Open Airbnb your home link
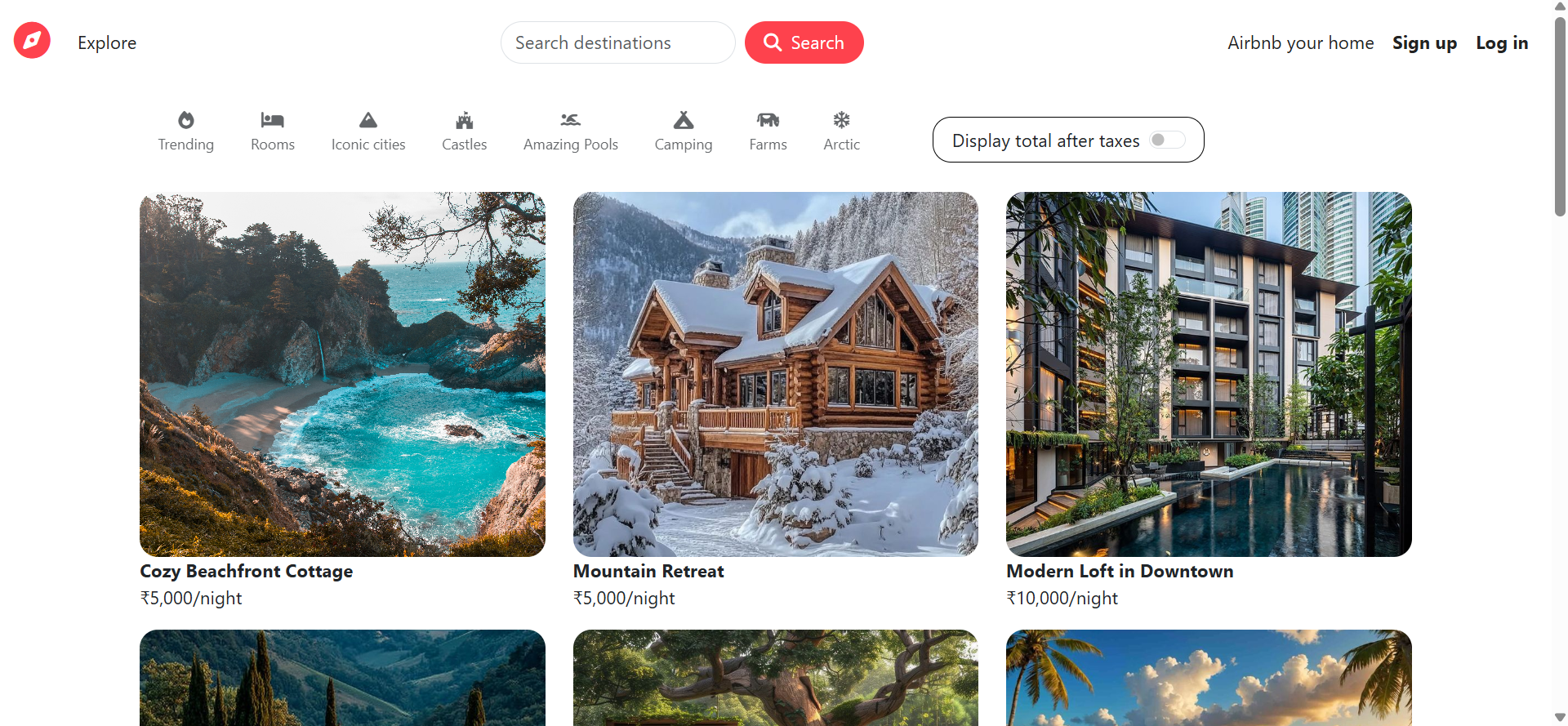This screenshot has height=726, width=1568. pos(1301,42)
